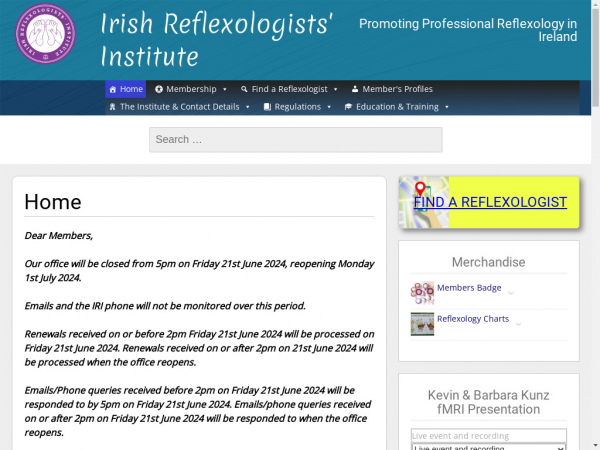This screenshot has height=450, width=600.
Task: Expand the Find a Reflexologist dropdown arrow
Action: pos(336,90)
